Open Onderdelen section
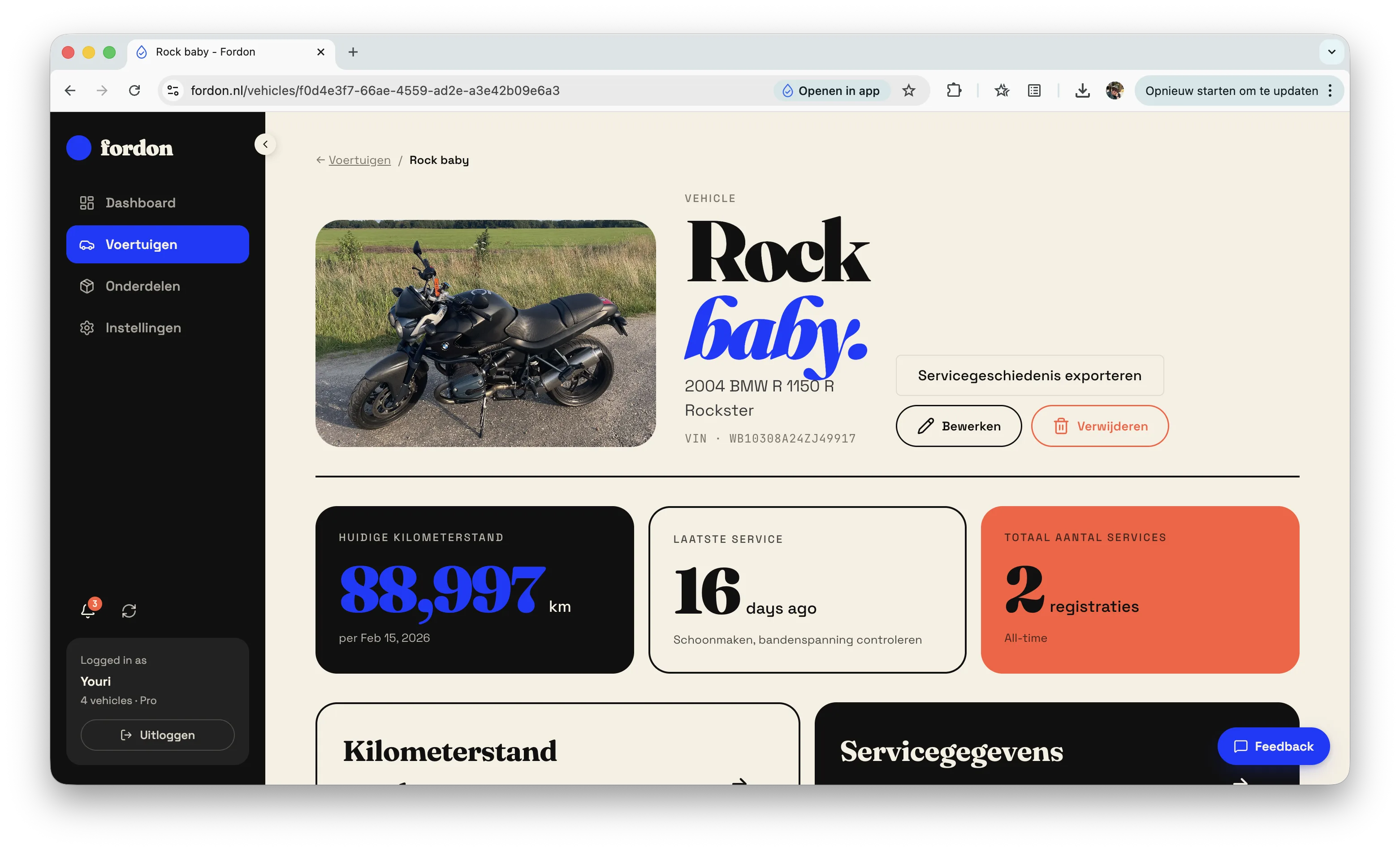The width and height of the screenshot is (1400, 851). coord(157,286)
